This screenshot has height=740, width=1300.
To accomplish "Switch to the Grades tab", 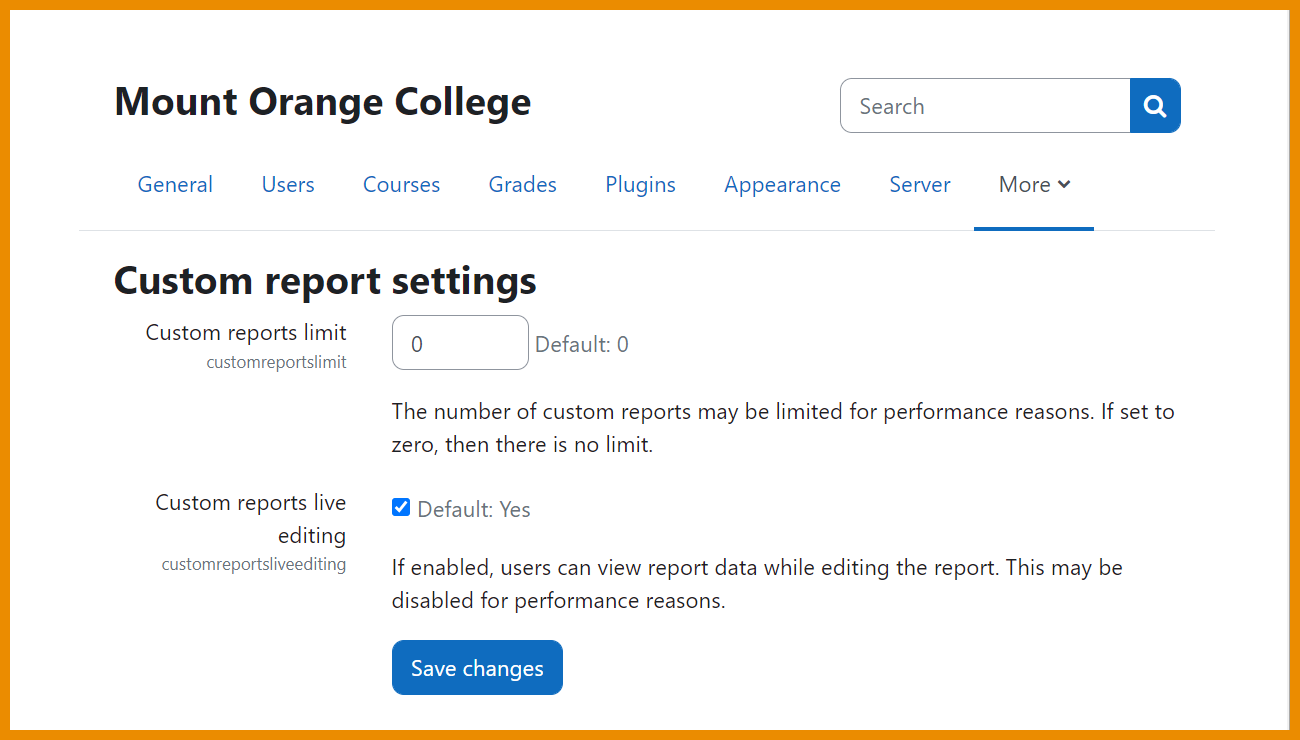I will pyautogui.click(x=522, y=184).
